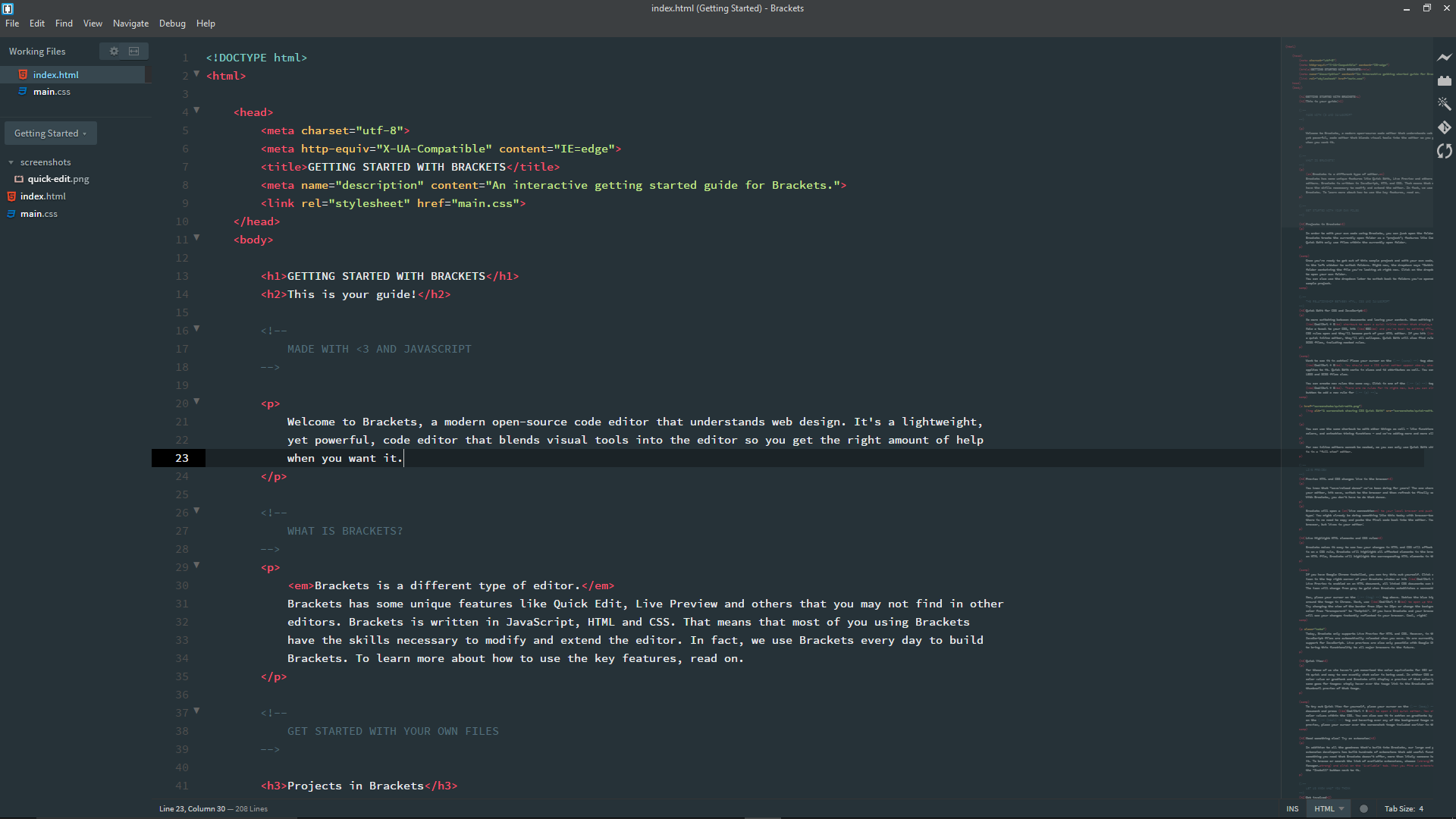1456x819 pixels.
Task: Click the refresh arrows icon in right toolbar
Action: [x=1444, y=151]
